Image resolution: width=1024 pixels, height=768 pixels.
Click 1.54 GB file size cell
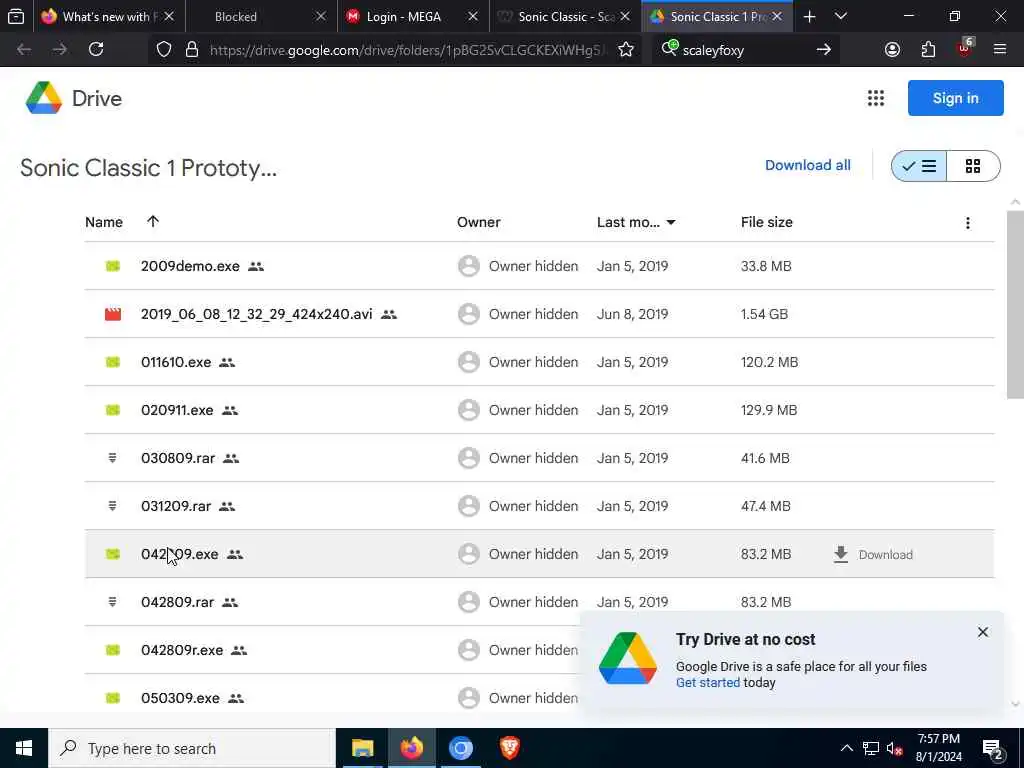click(x=764, y=314)
